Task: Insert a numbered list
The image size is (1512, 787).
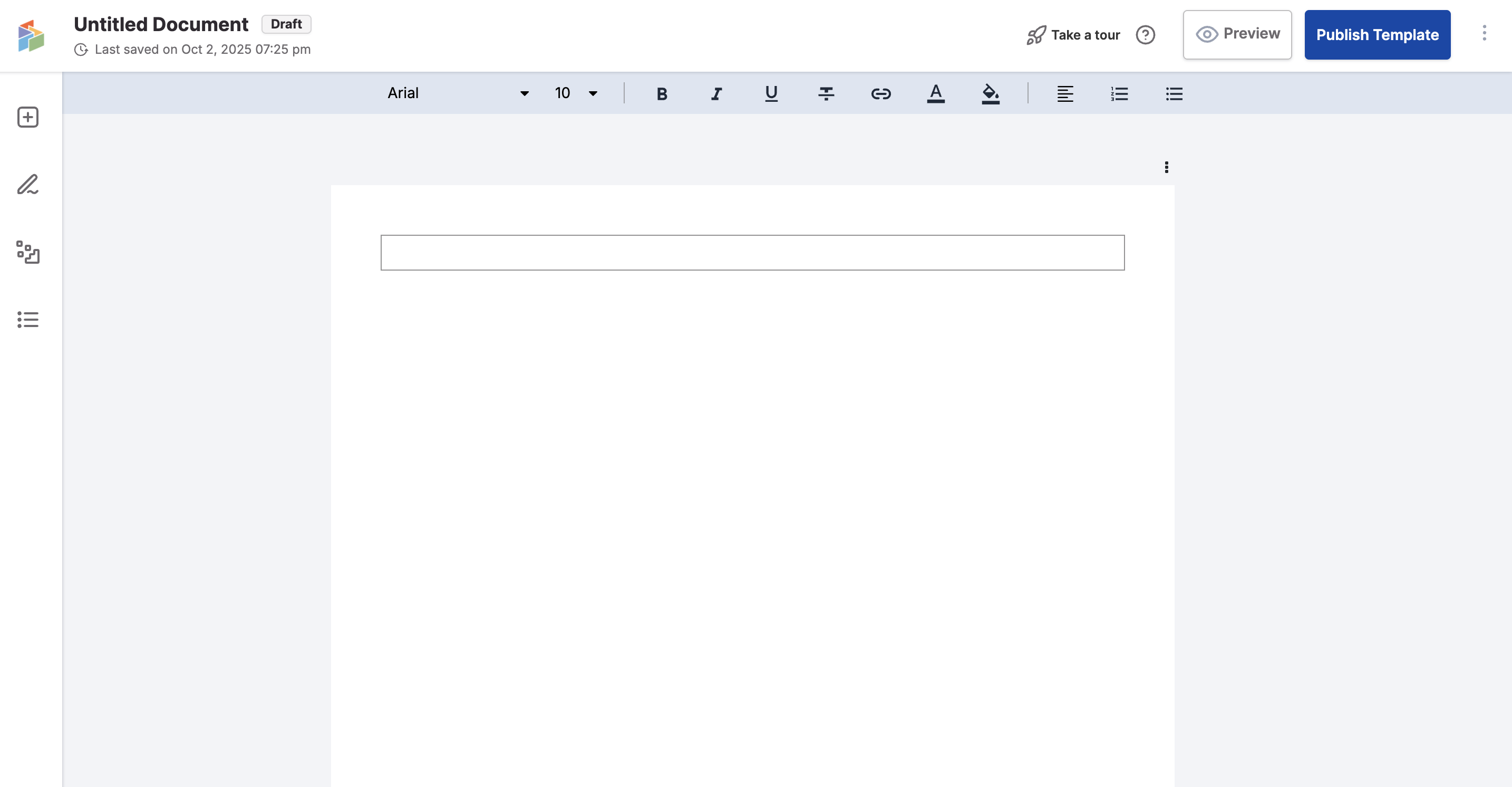Action: (x=1119, y=93)
